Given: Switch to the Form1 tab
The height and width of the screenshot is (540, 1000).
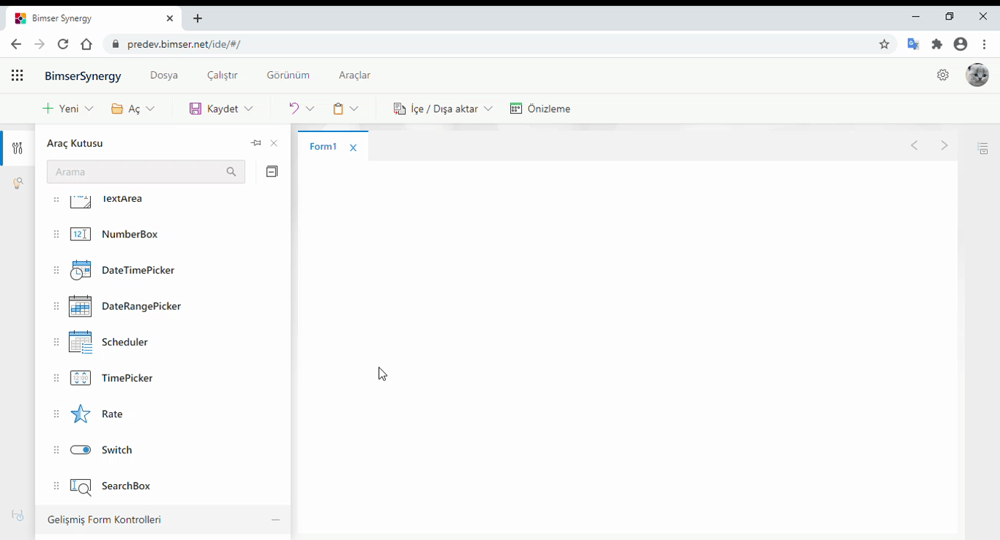Looking at the screenshot, I should click(x=322, y=147).
